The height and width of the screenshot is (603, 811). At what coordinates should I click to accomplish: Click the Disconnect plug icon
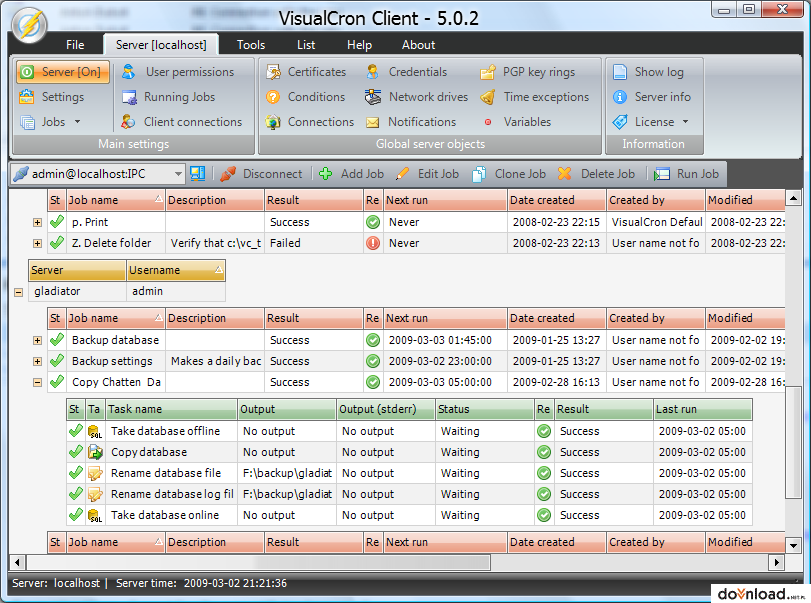(228, 174)
